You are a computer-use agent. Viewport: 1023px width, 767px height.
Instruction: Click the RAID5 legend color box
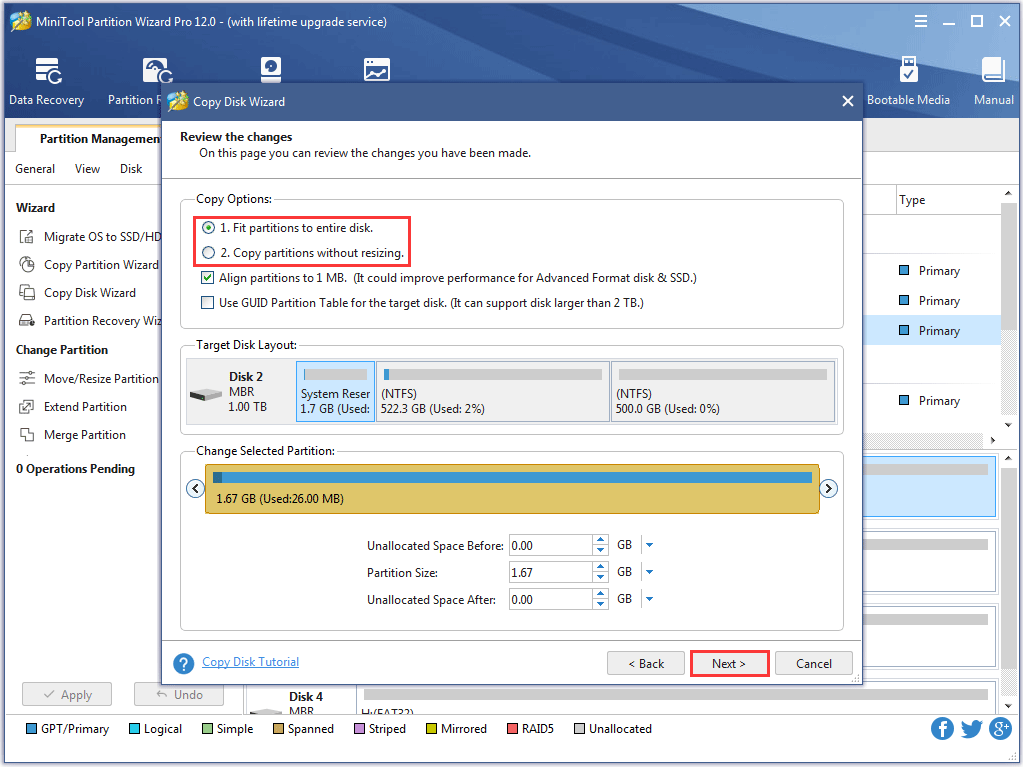coord(512,729)
